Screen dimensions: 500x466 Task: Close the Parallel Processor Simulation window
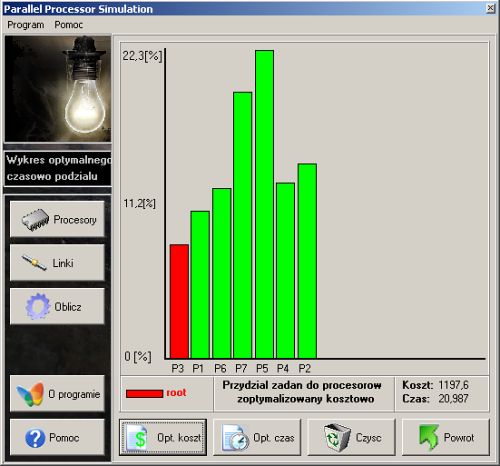pyautogui.click(x=490, y=8)
